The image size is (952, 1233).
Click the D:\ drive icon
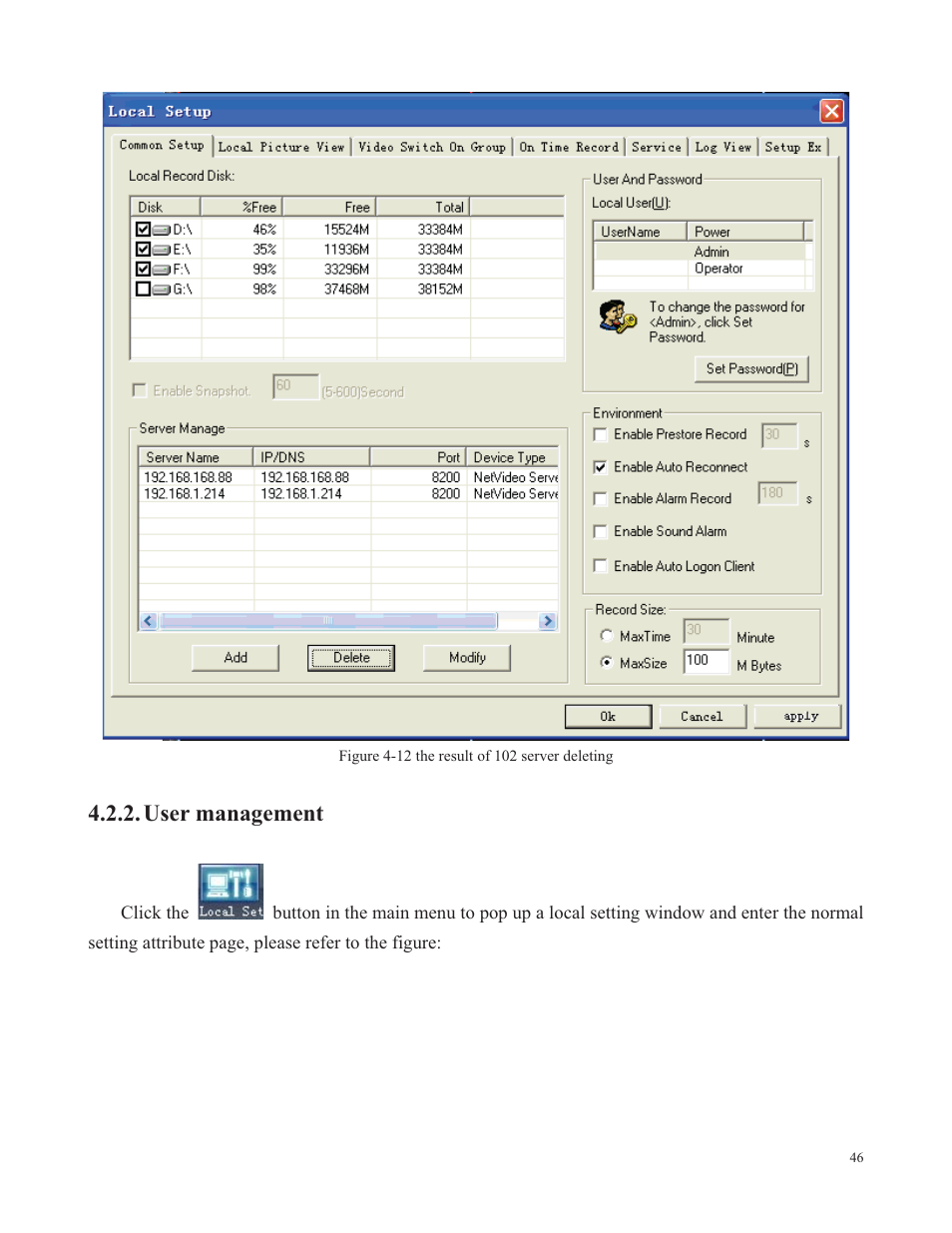point(162,230)
